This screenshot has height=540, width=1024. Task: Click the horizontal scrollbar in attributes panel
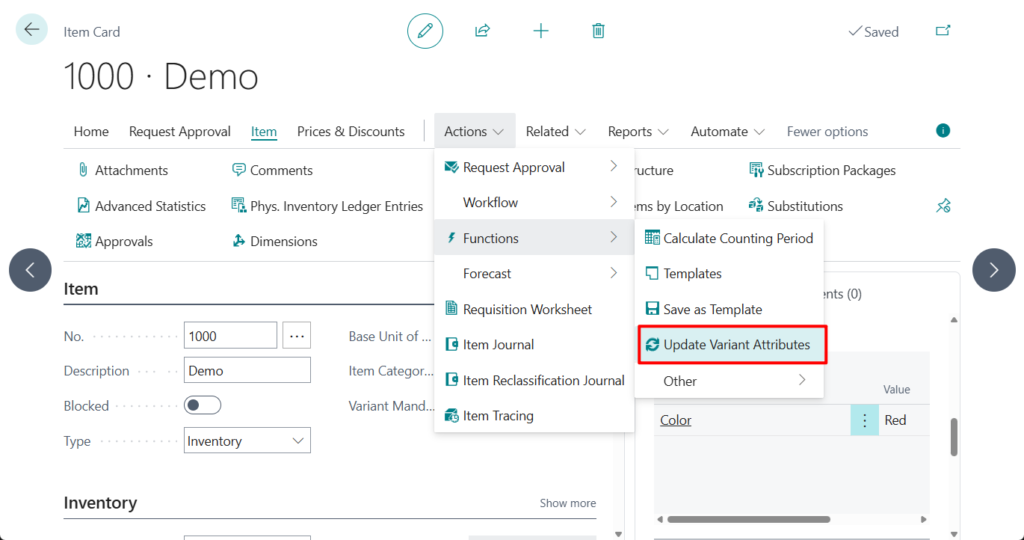point(747,519)
